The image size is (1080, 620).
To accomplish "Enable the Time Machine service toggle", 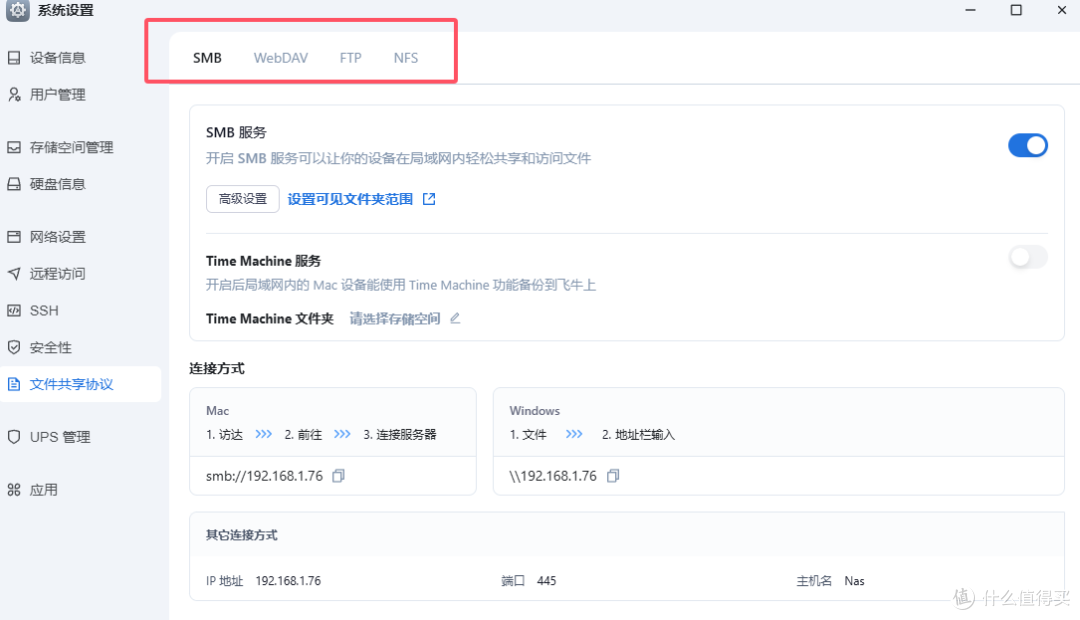I will point(1028,257).
